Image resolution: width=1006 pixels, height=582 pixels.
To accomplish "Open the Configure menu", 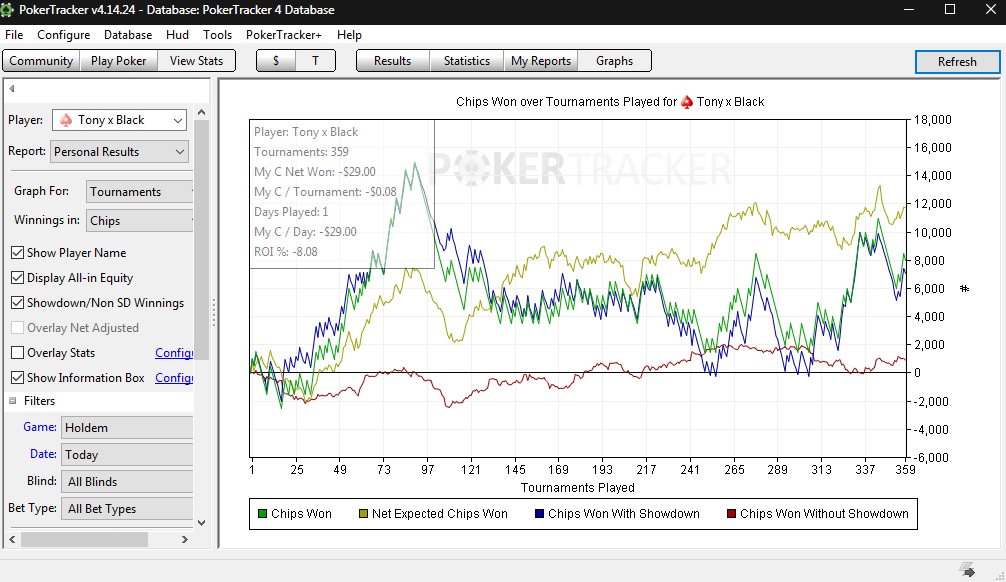I will [x=64, y=35].
